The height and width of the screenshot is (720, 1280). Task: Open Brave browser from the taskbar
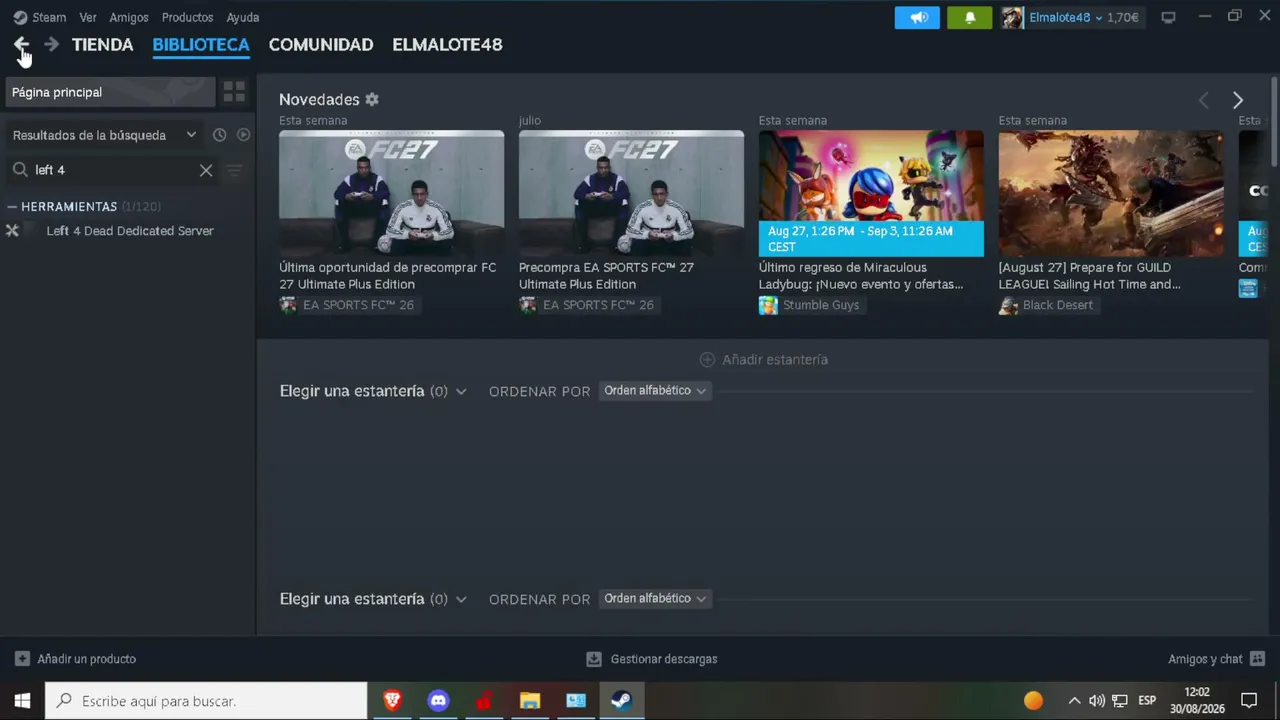pyautogui.click(x=392, y=701)
